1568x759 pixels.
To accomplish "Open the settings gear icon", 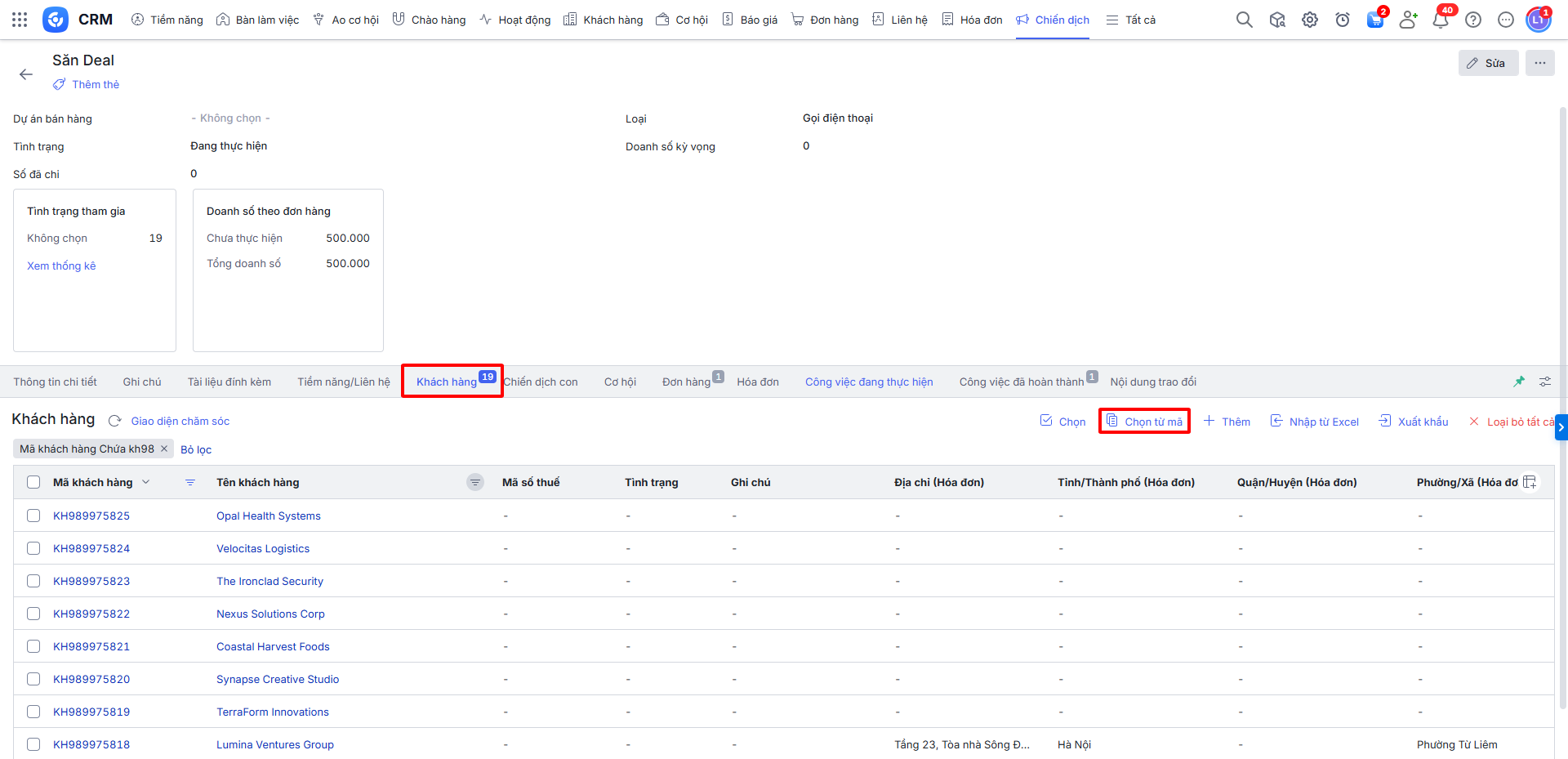I will click(1310, 20).
